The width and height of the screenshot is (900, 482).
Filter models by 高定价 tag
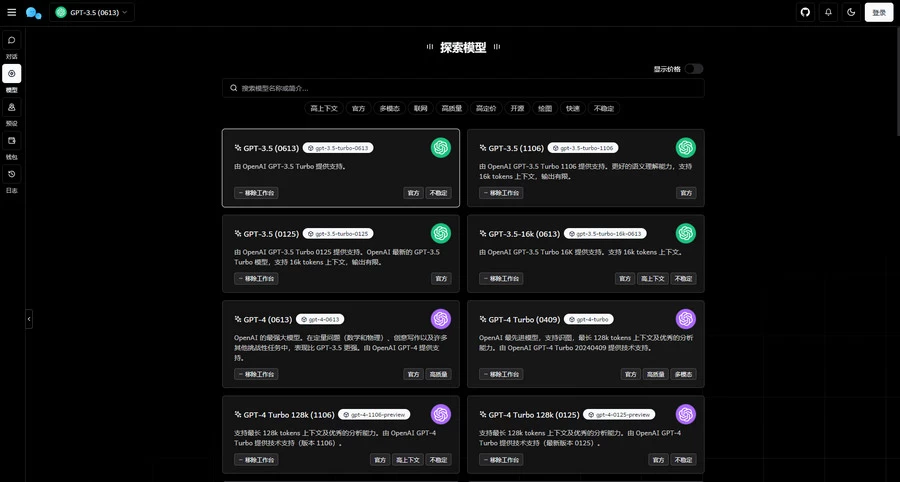(x=486, y=108)
